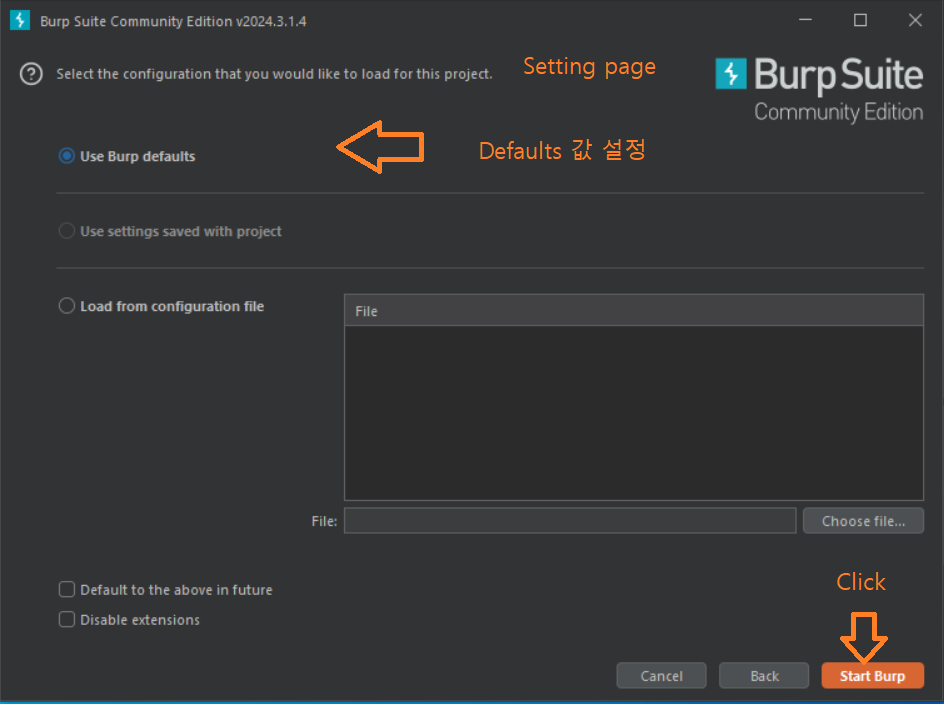This screenshot has height=704, width=944.
Task: Click the Burp Suite Community Edition logo
Action: (819, 90)
